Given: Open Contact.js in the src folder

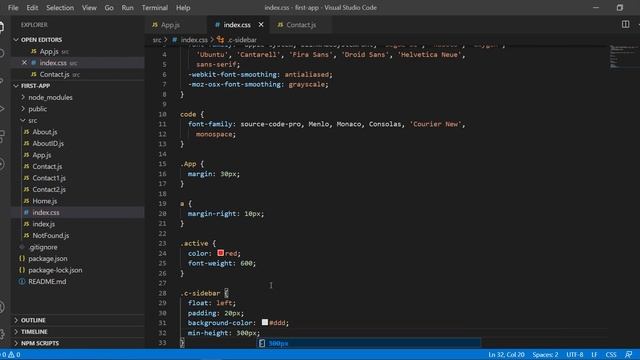Looking at the screenshot, I should click(47, 167).
